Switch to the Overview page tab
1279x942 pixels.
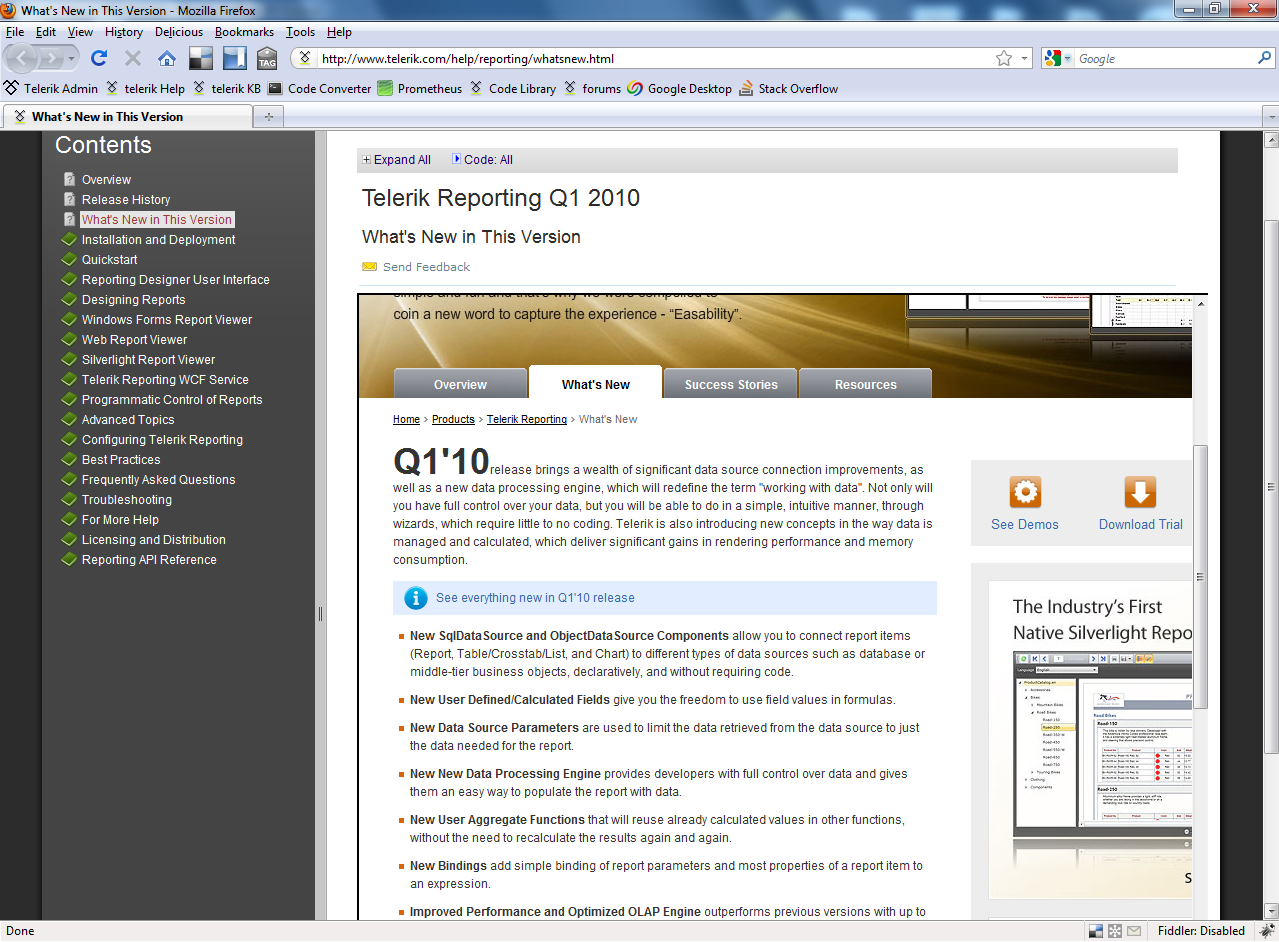click(460, 384)
